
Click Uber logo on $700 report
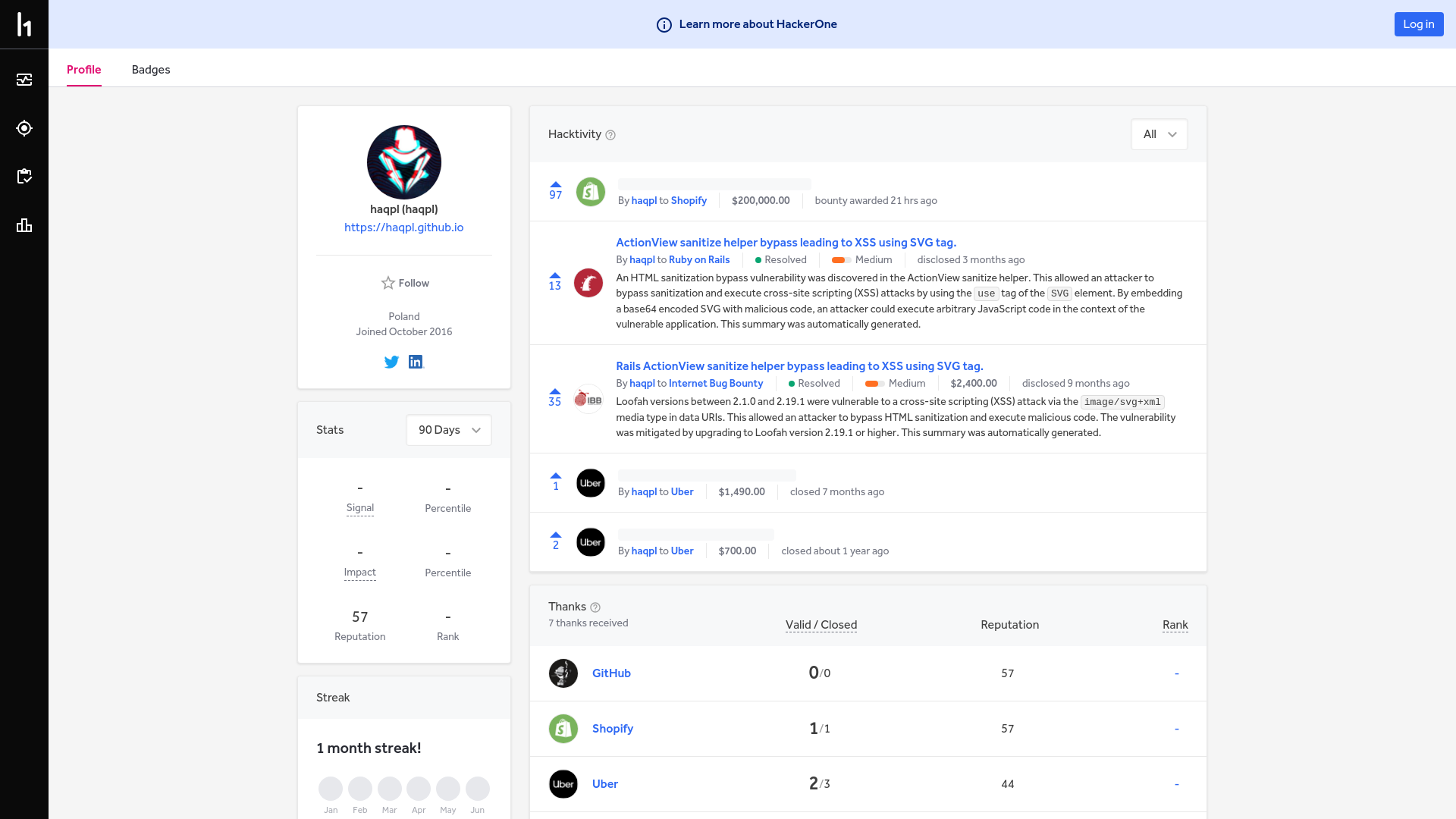pyautogui.click(x=591, y=542)
